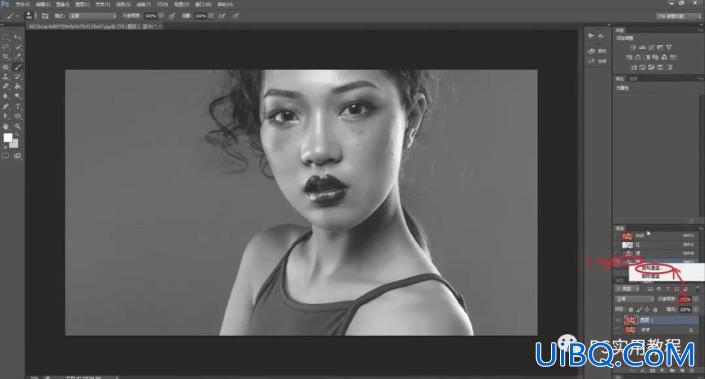Open the 滤镜 (Filter) menu
Screen dimensions: 705x379
(x=144, y=4)
